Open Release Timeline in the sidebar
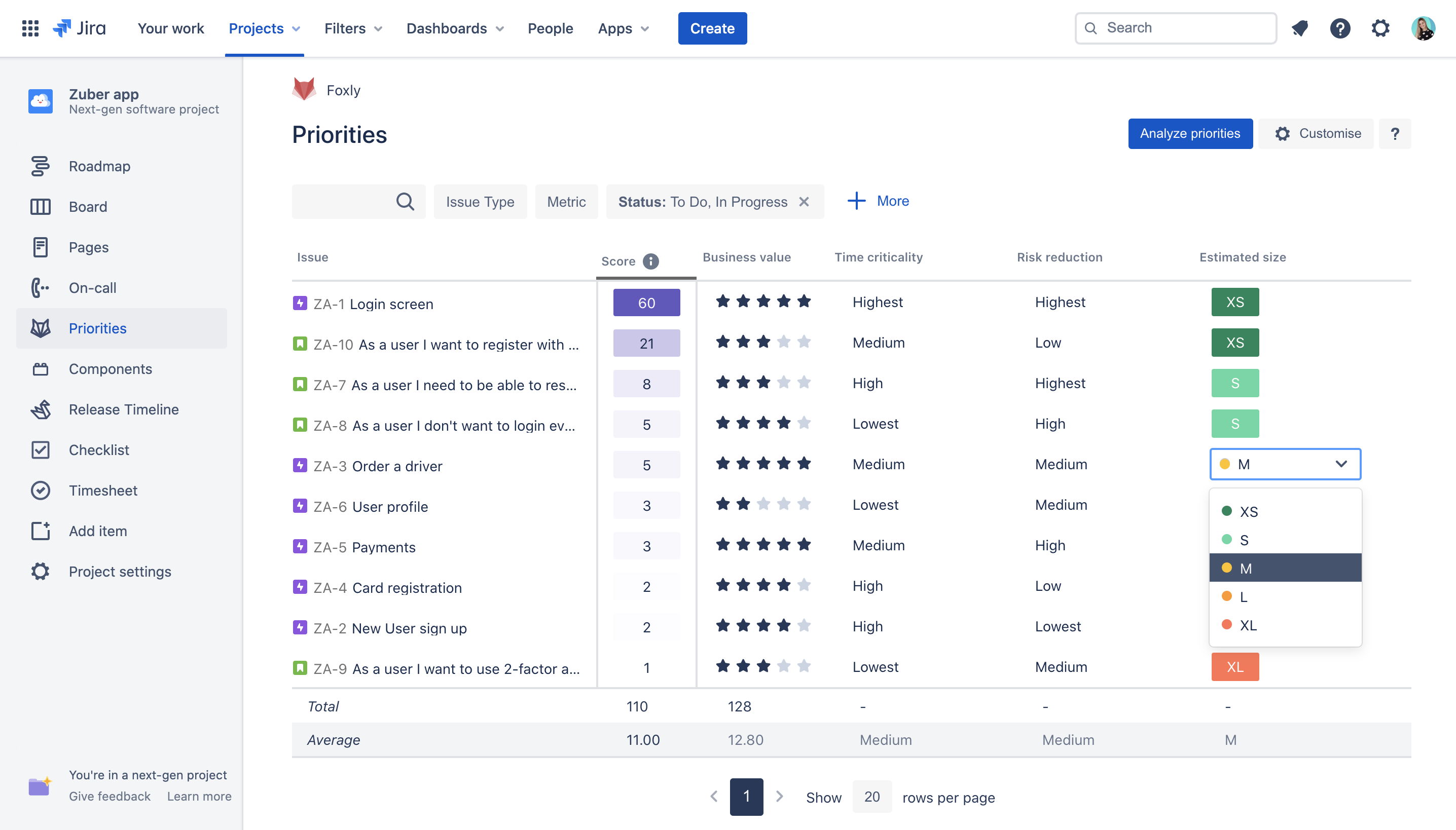The height and width of the screenshot is (830, 1456). 123,409
